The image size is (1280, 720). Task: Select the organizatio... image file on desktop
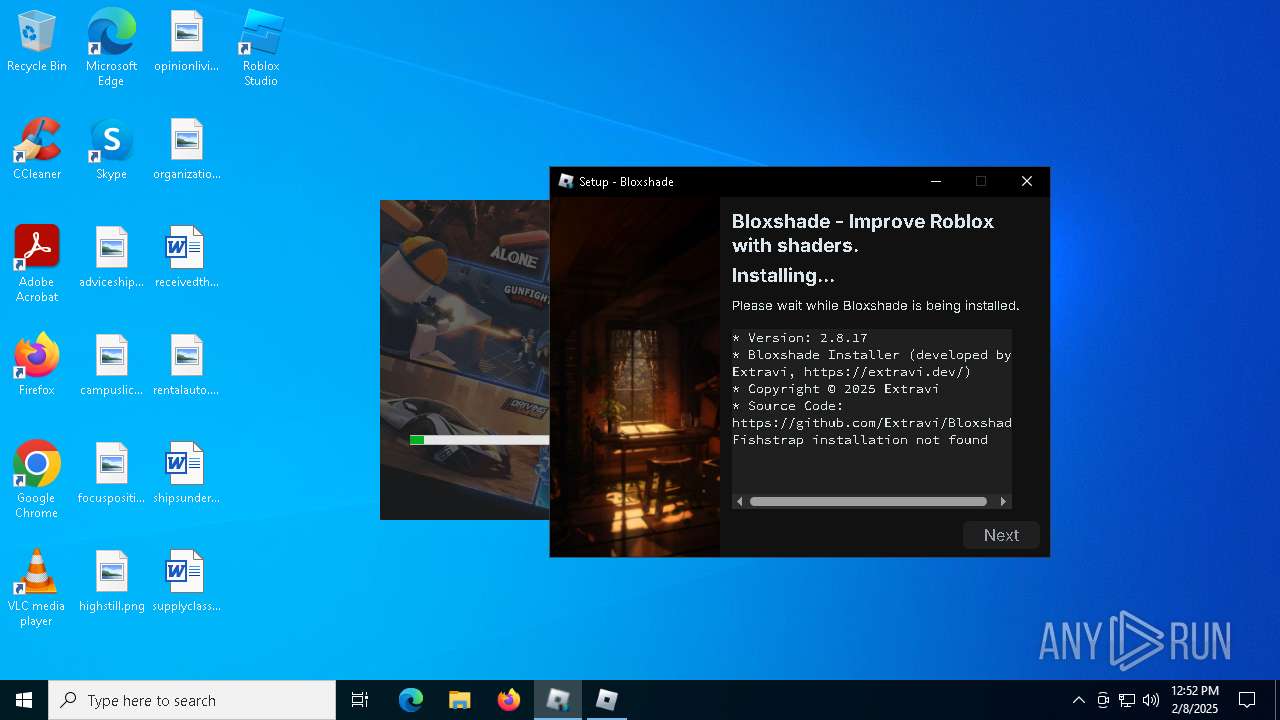click(186, 150)
